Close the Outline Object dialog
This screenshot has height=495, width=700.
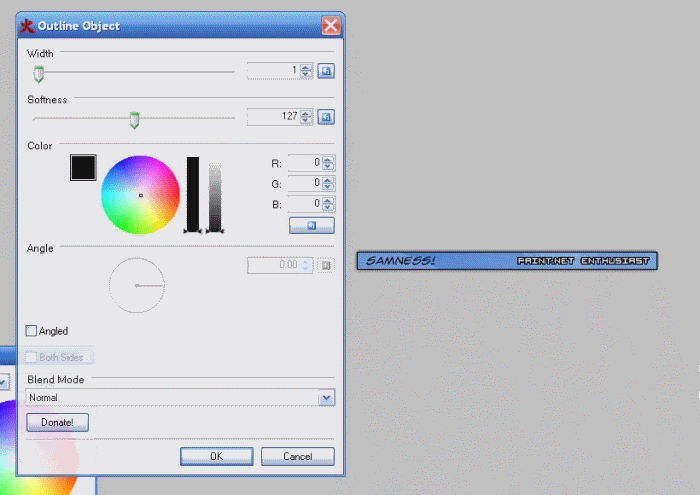331,25
